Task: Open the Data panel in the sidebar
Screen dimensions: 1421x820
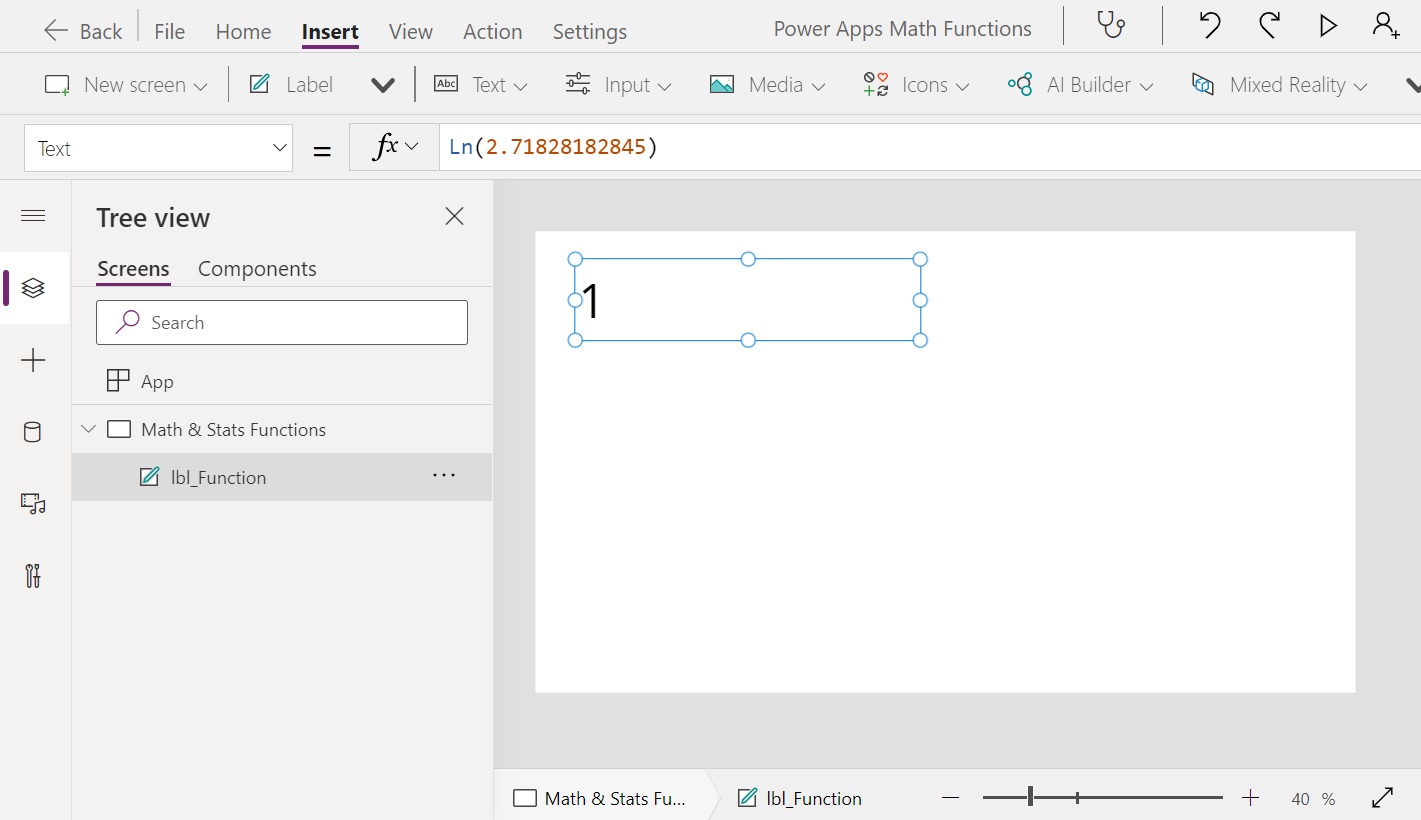Action: [31, 432]
